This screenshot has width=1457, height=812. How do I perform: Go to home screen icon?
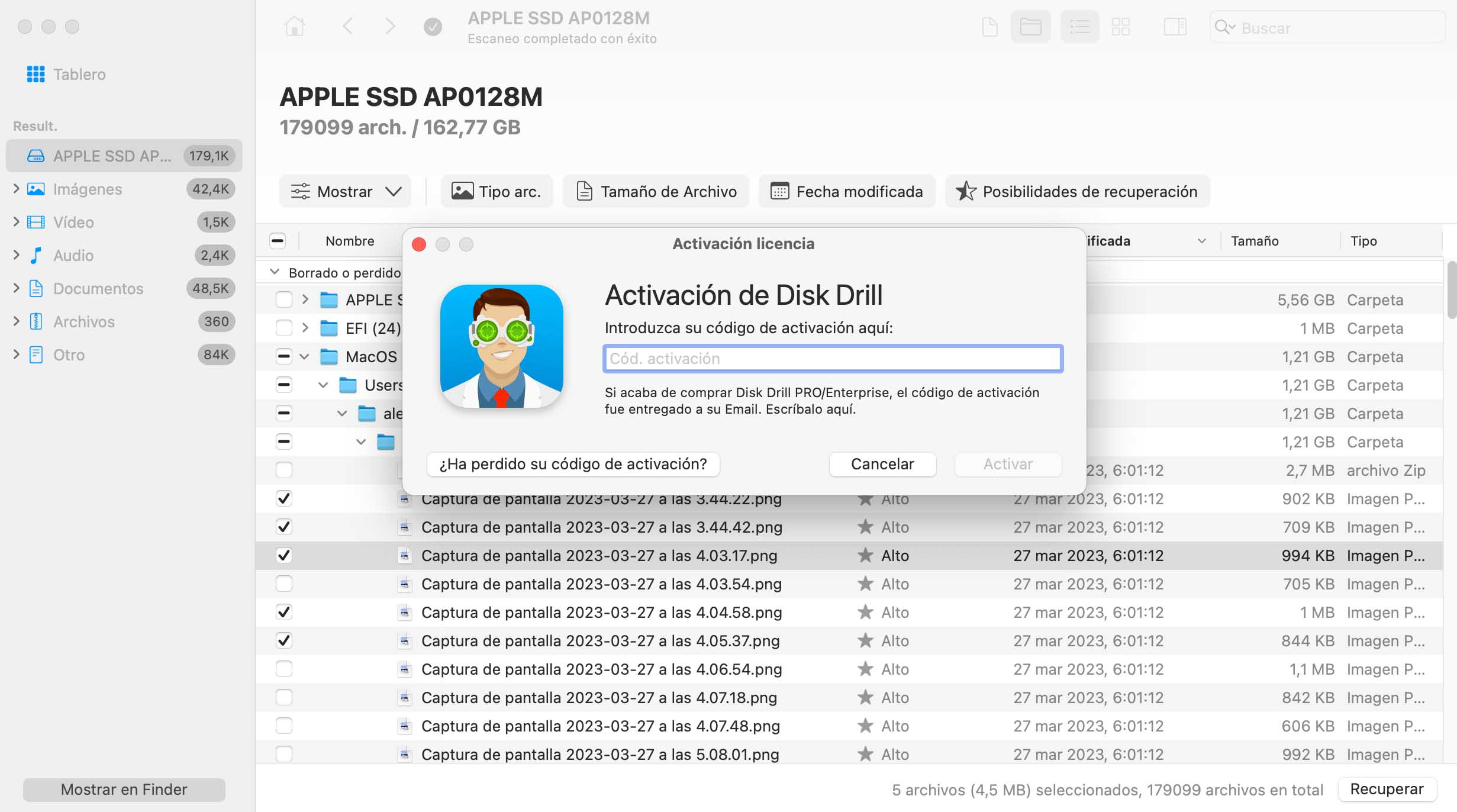(294, 27)
